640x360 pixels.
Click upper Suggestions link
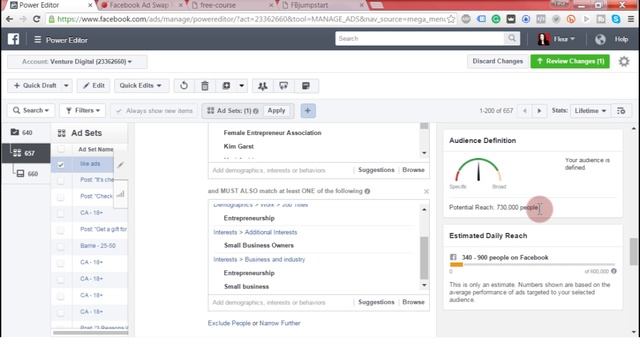point(376,170)
